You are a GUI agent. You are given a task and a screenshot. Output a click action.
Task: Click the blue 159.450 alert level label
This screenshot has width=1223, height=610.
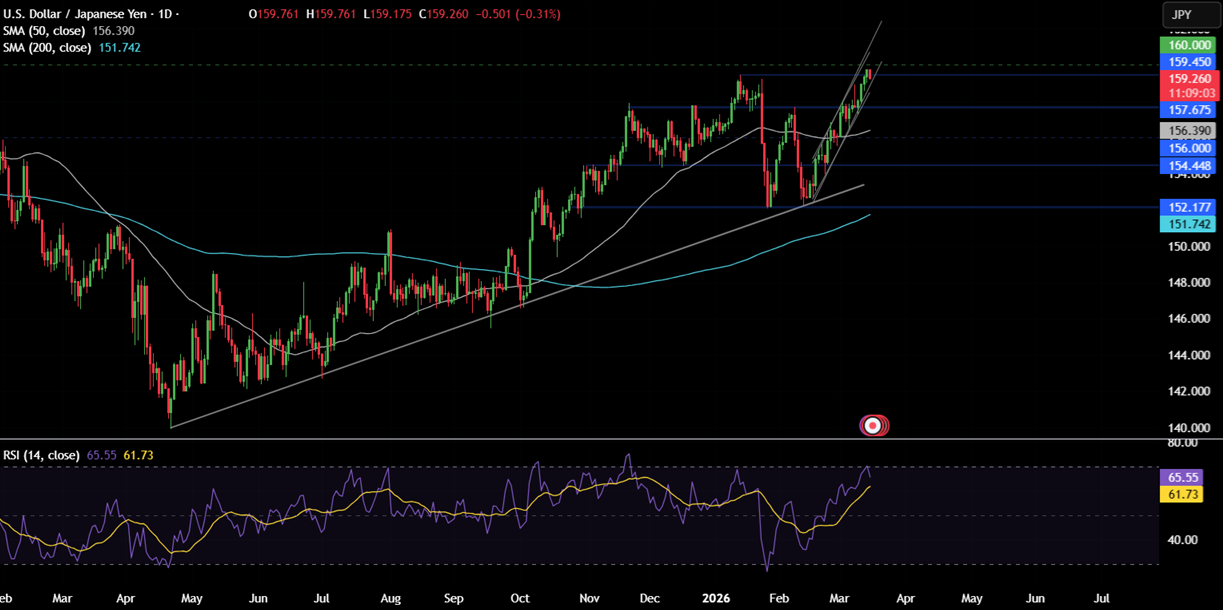tap(1188, 62)
